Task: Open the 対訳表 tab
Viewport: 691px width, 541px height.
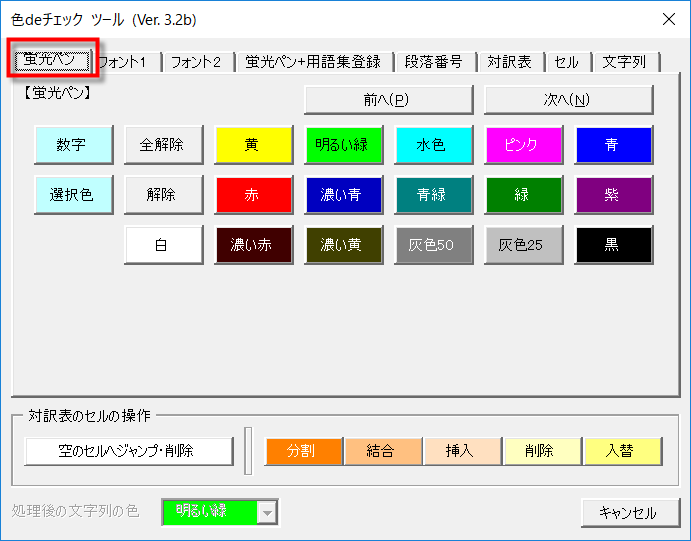Action: [510, 62]
